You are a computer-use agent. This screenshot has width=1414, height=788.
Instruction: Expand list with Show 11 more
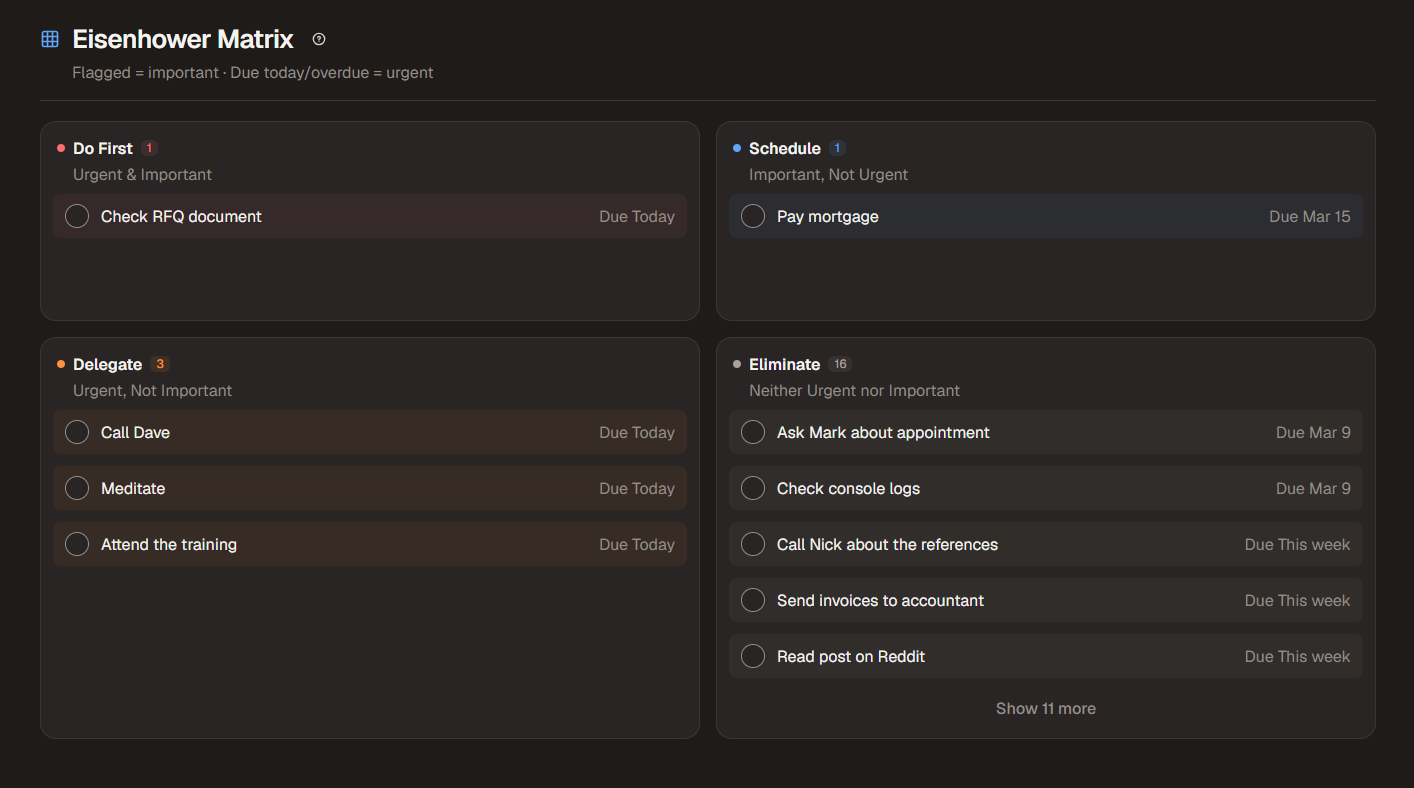click(x=1045, y=708)
